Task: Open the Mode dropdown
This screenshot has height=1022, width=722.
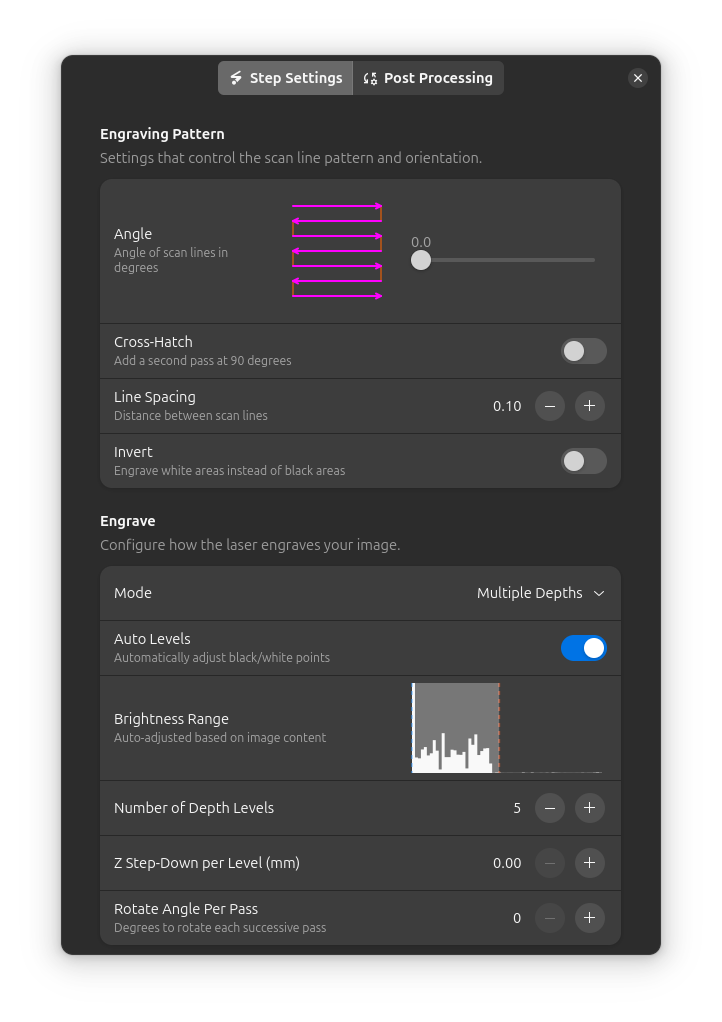Action: (540, 593)
